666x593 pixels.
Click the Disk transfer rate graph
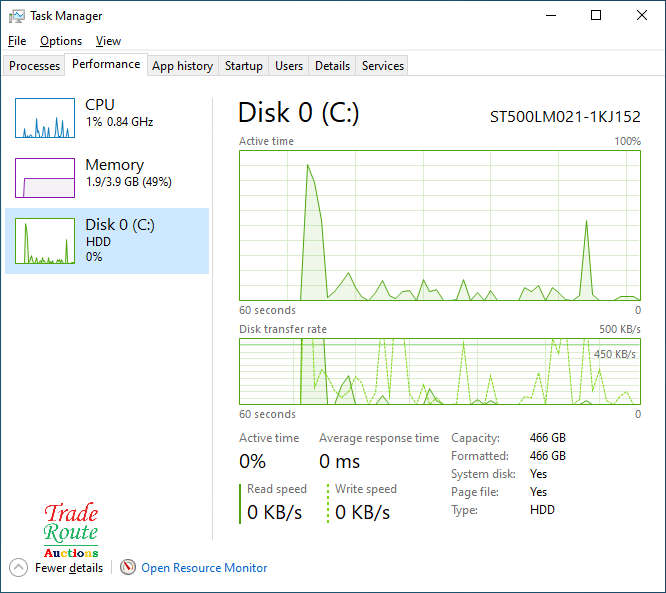pyautogui.click(x=440, y=371)
